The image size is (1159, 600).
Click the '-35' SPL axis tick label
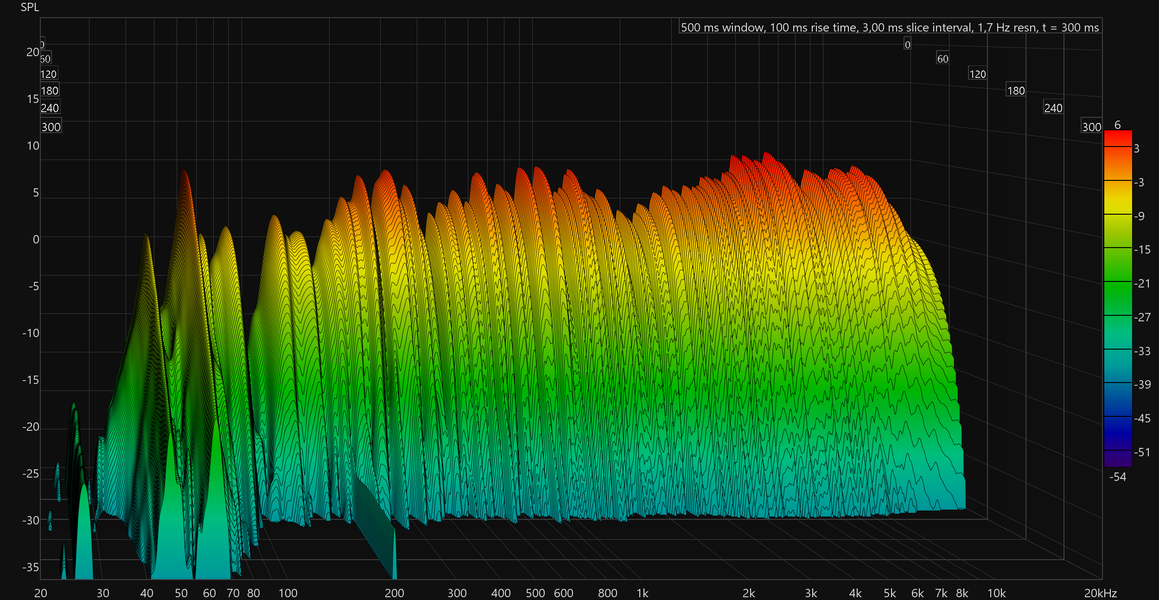pyautogui.click(x=30, y=567)
